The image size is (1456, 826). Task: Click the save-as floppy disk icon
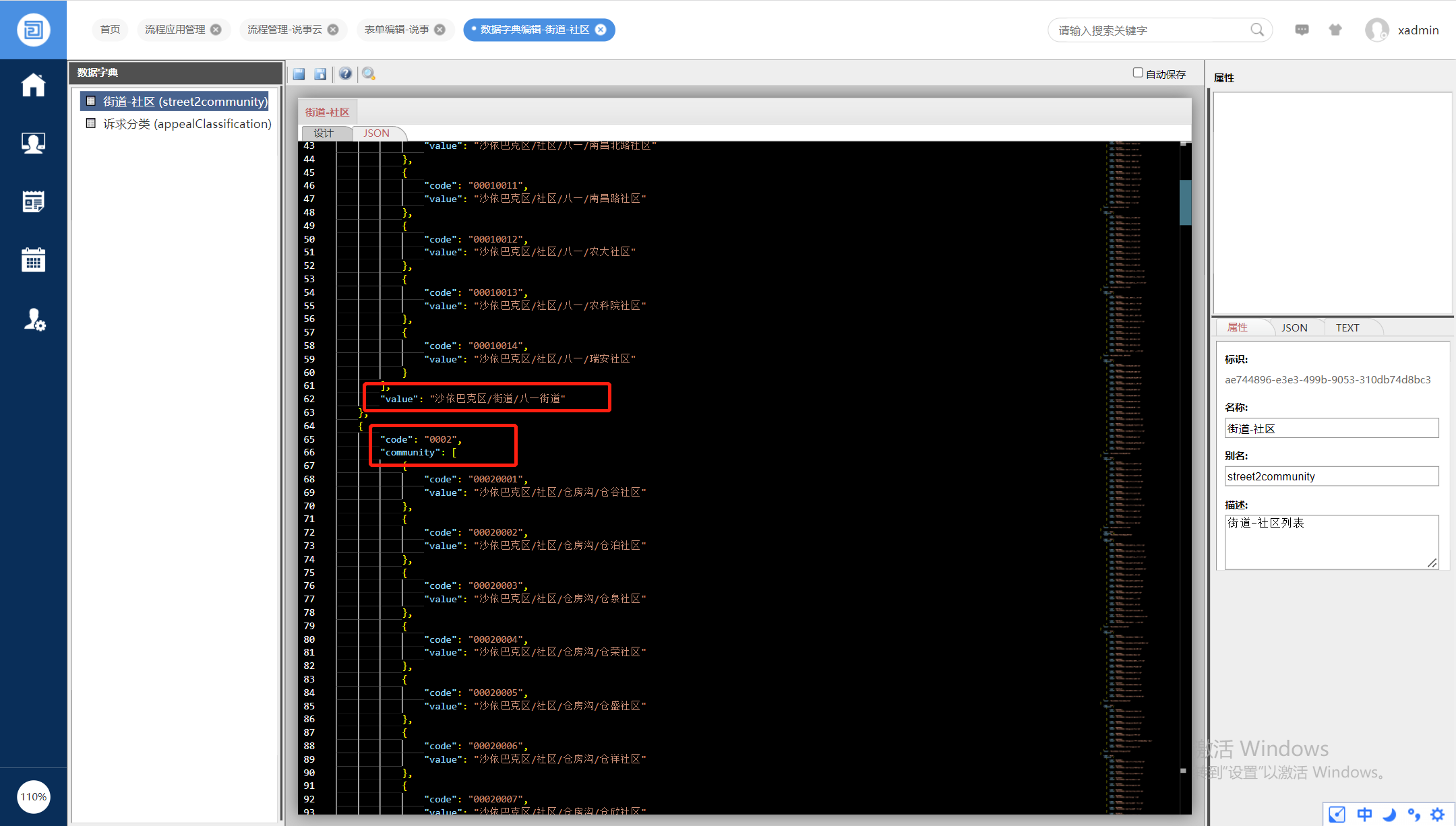coord(321,74)
